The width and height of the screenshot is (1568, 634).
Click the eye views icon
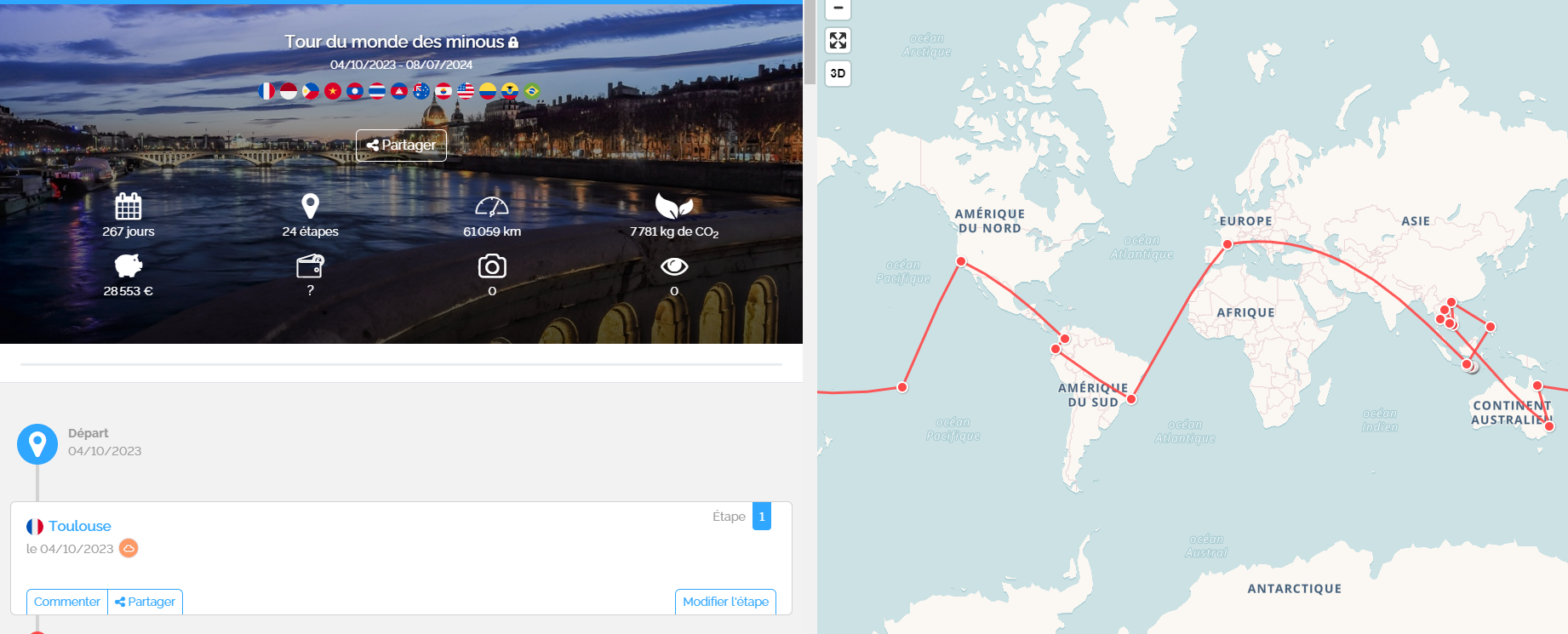[x=674, y=266]
